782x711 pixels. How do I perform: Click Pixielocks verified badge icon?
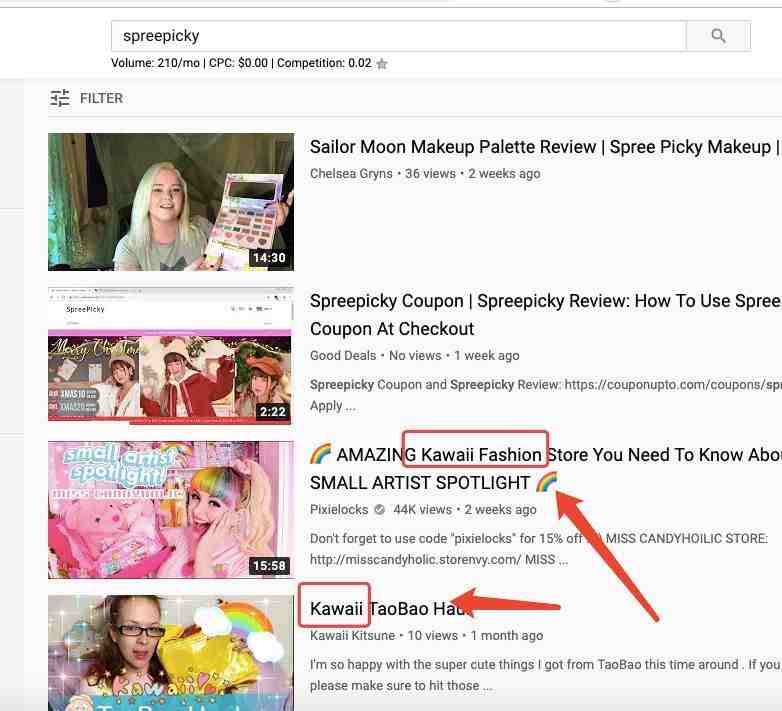(x=380, y=510)
